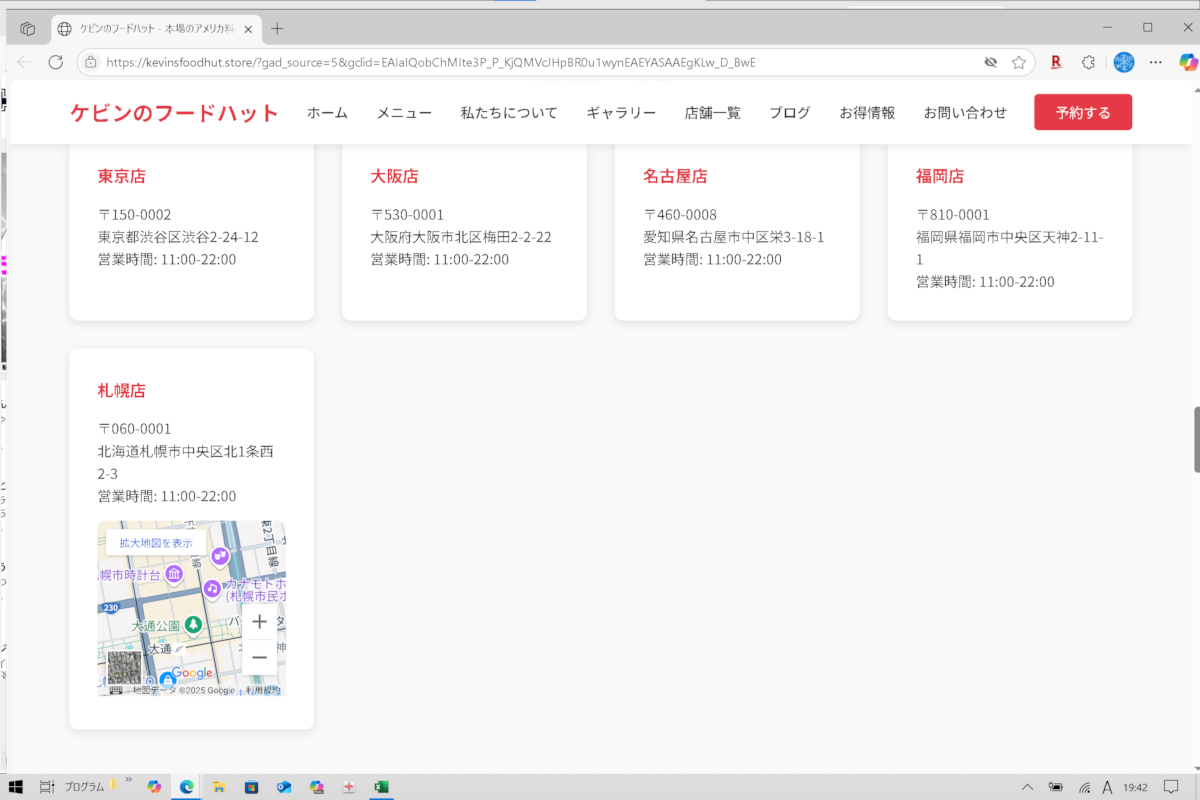Refresh the page with the reload icon

click(x=56, y=62)
